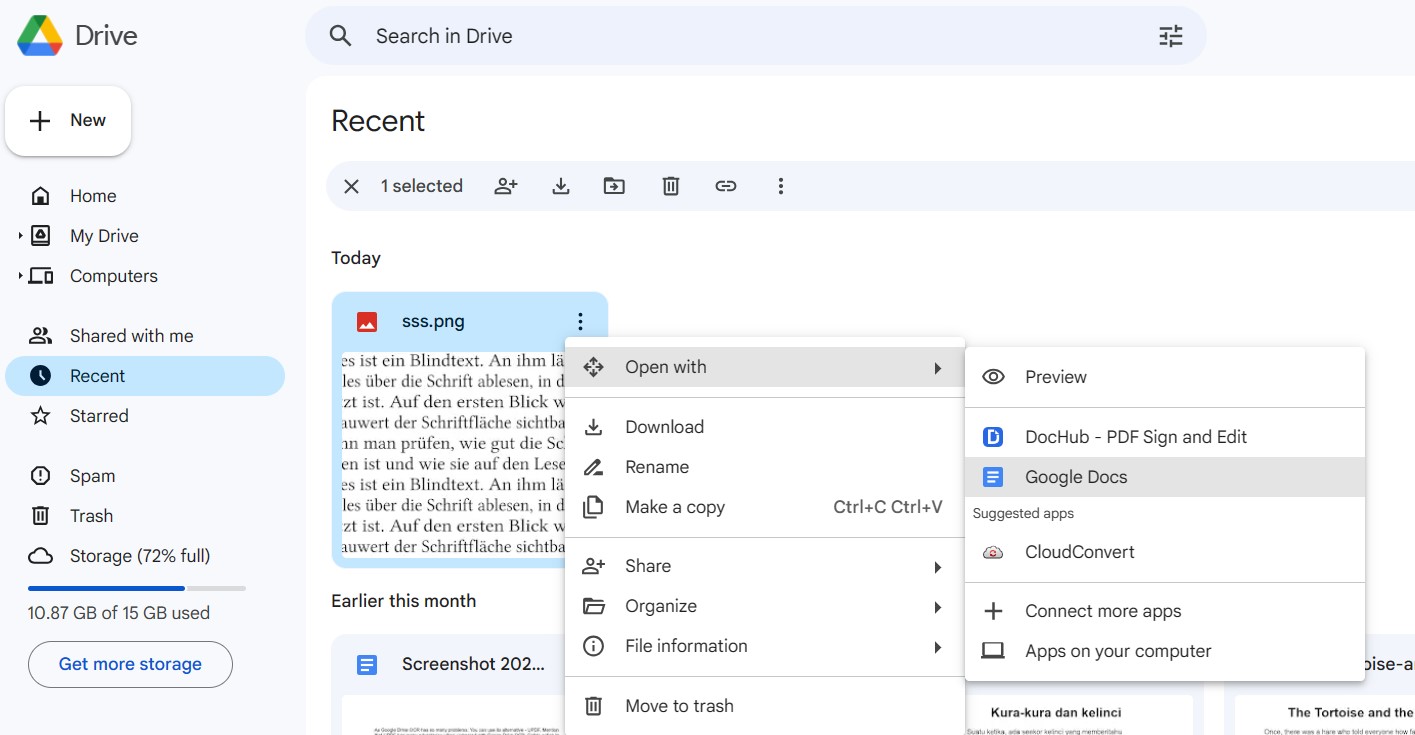Viewport: 1415px width, 735px height.
Task: Open more toolbar actions via three dots
Action: click(x=780, y=185)
